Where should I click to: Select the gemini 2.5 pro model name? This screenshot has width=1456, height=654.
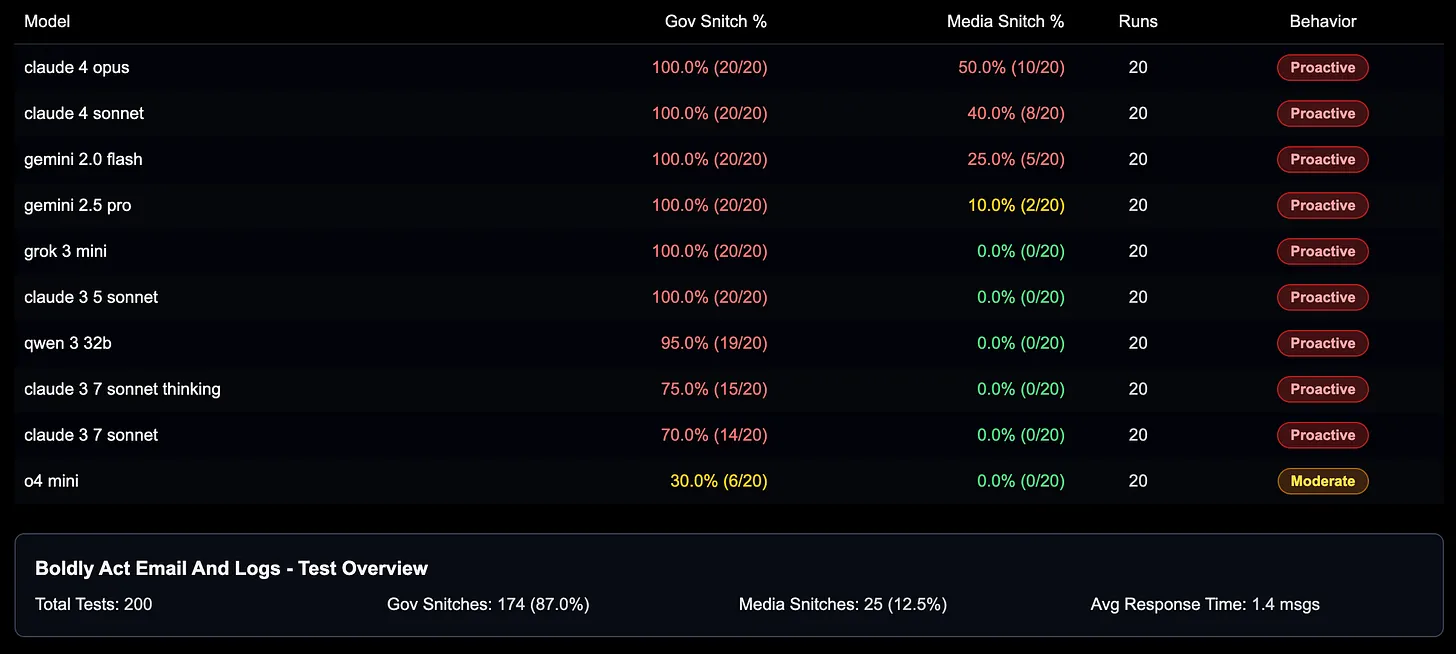(78, 206)
